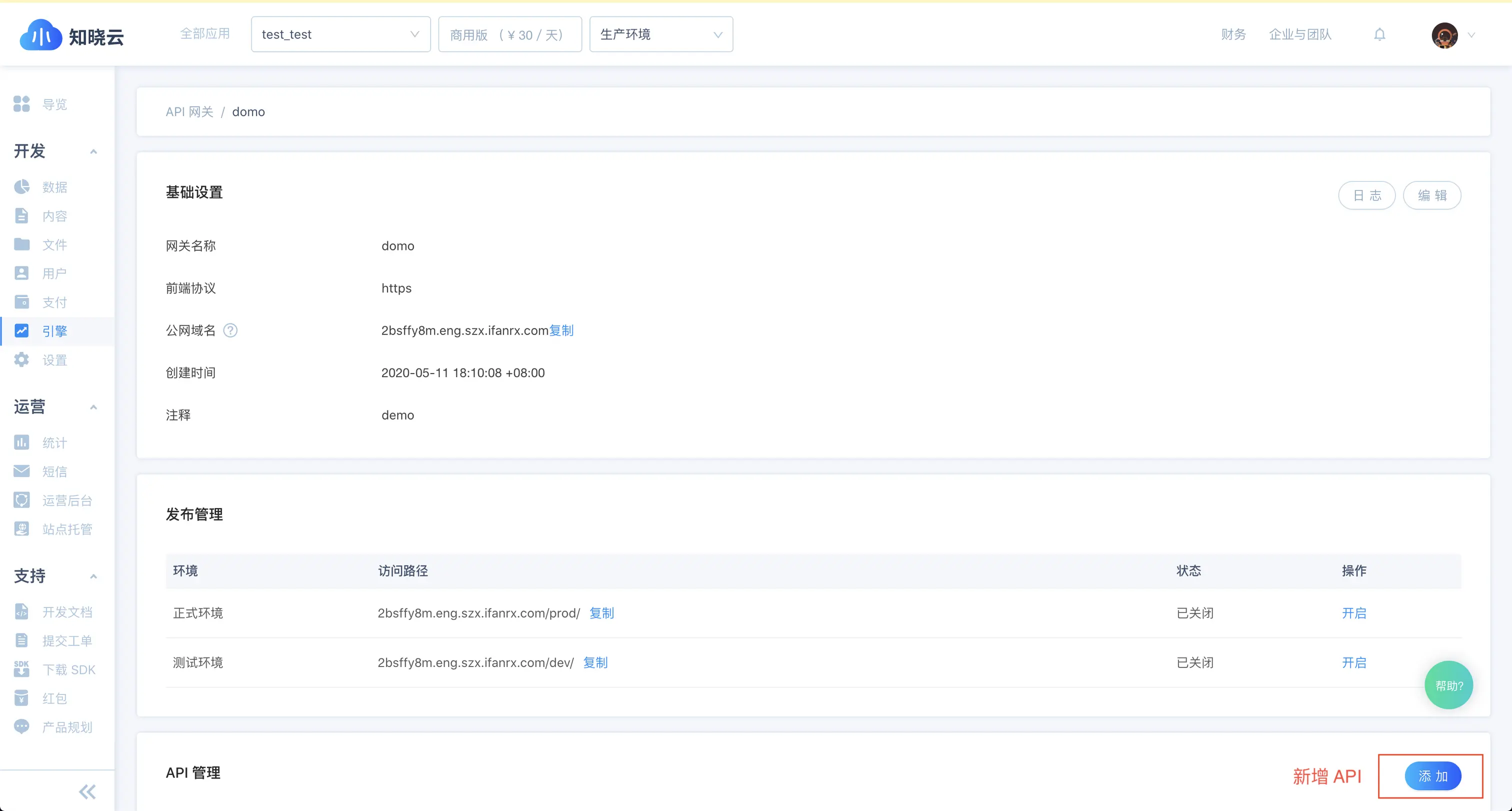This screenshot has height=811, width=1512.
Task: Click the 编辑 button in 基础设置
Action: (1431, 195)
